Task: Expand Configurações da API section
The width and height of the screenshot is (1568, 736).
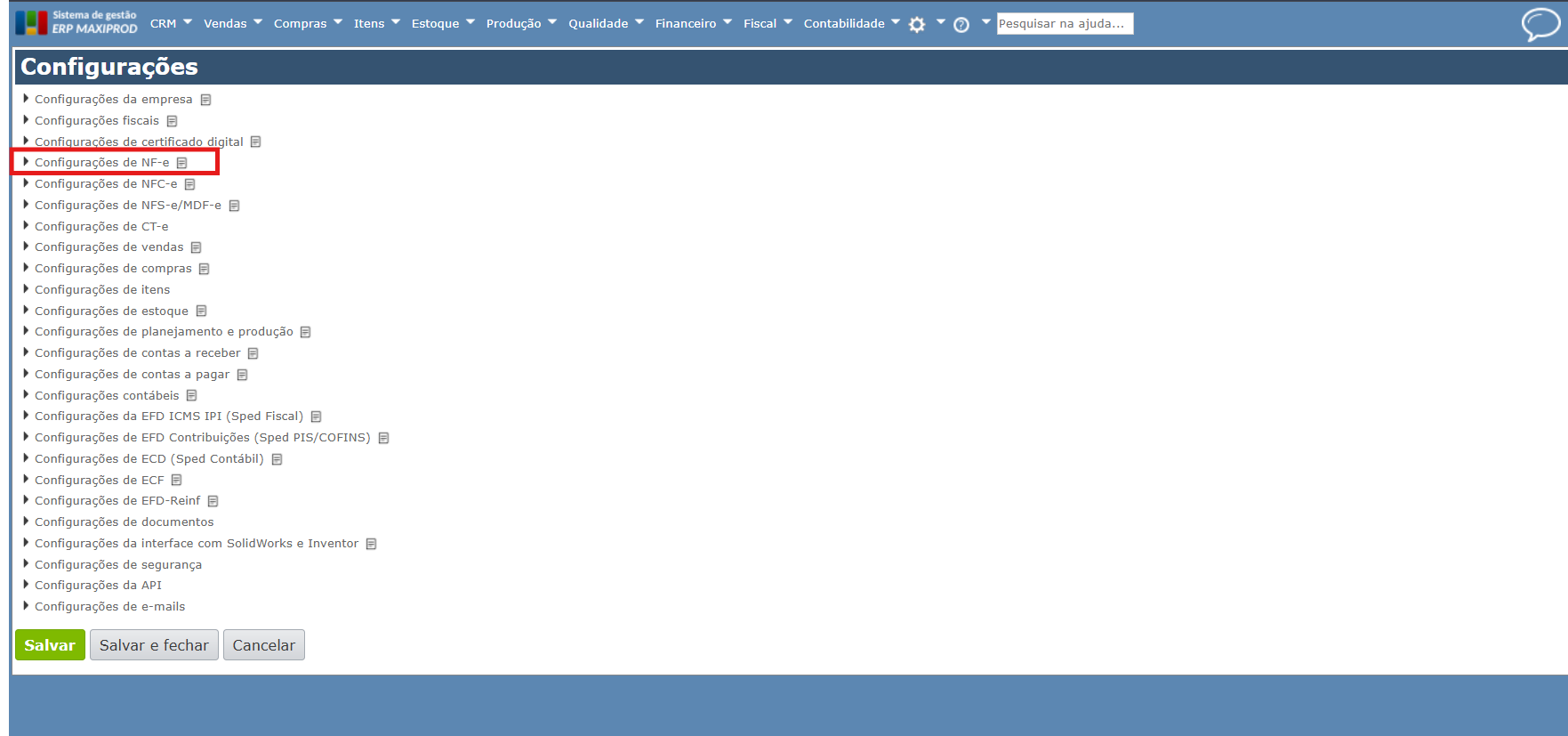Action: (26, 585)
